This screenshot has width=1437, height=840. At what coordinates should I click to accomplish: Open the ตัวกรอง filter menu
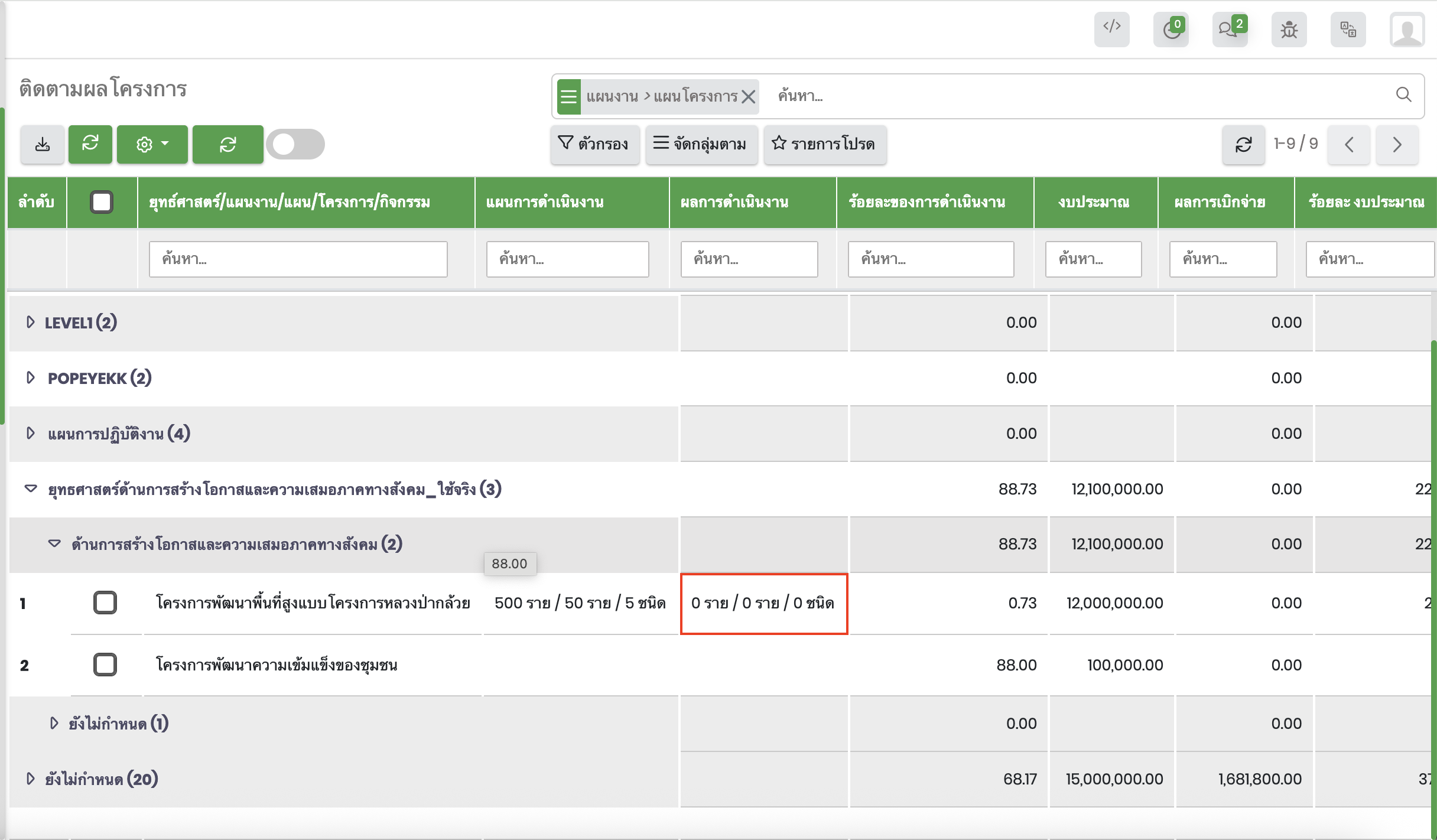pos(594,144)
